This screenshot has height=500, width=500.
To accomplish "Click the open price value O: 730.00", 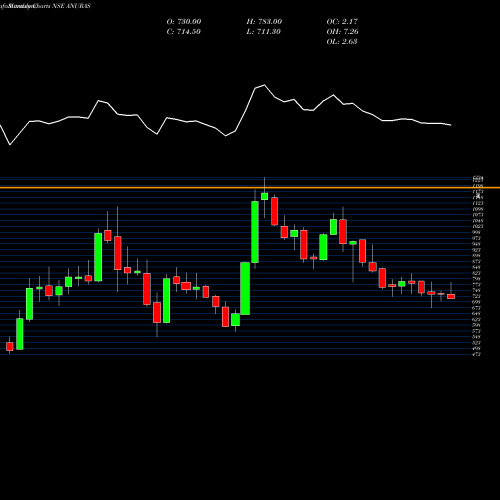I will coord(184,21).
